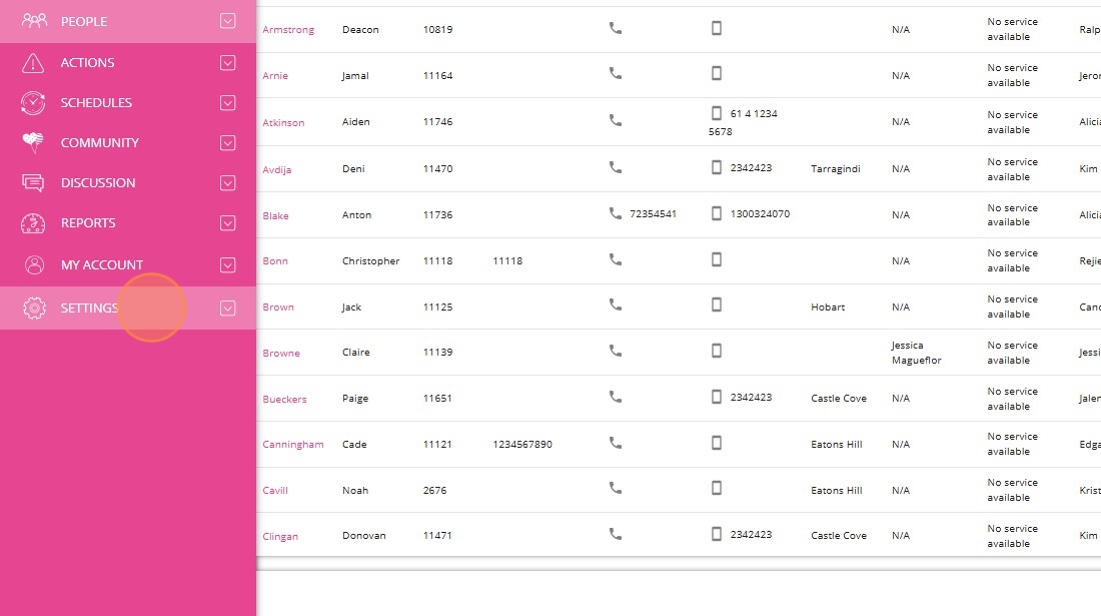Click the Schedules clock icon
Image resolution: width=1101 pixels, height=616 pixels.
33,103
